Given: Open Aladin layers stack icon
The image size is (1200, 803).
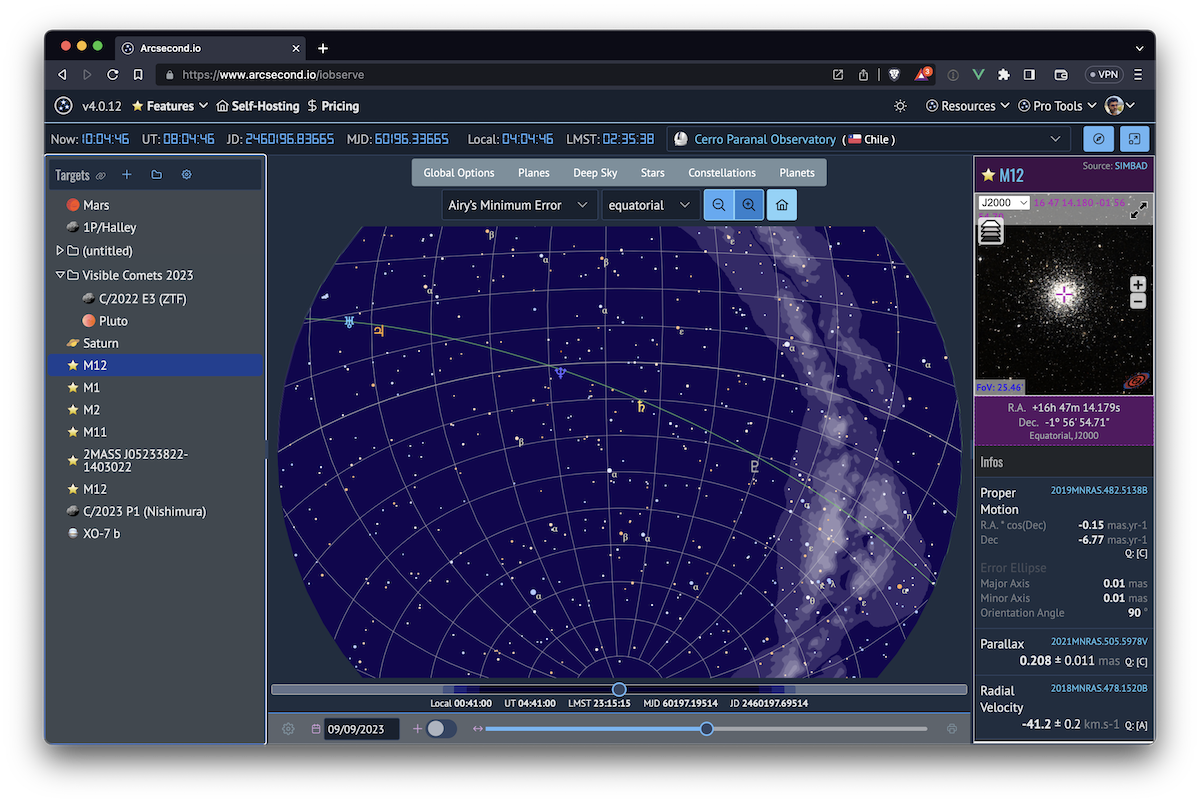Looking at the screenshot, I should pyautogui.click(x=990, y=231).
